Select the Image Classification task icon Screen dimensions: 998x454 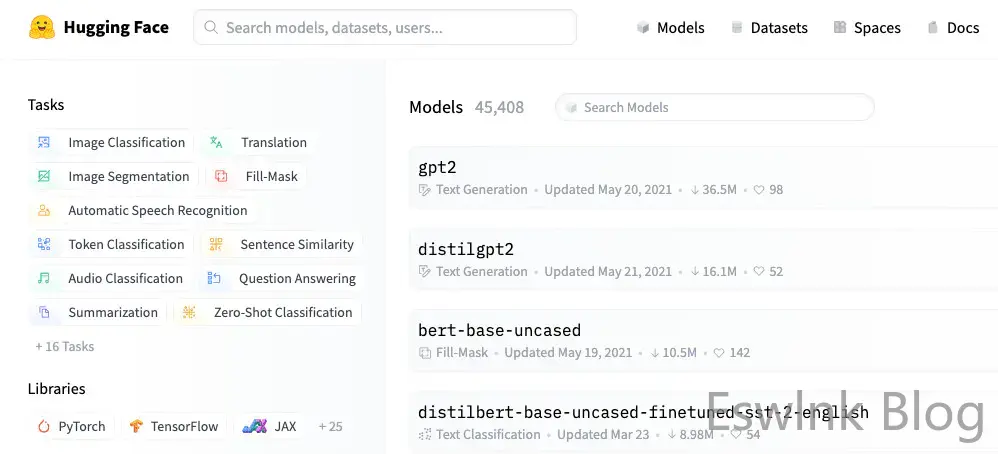pos(44,143)
